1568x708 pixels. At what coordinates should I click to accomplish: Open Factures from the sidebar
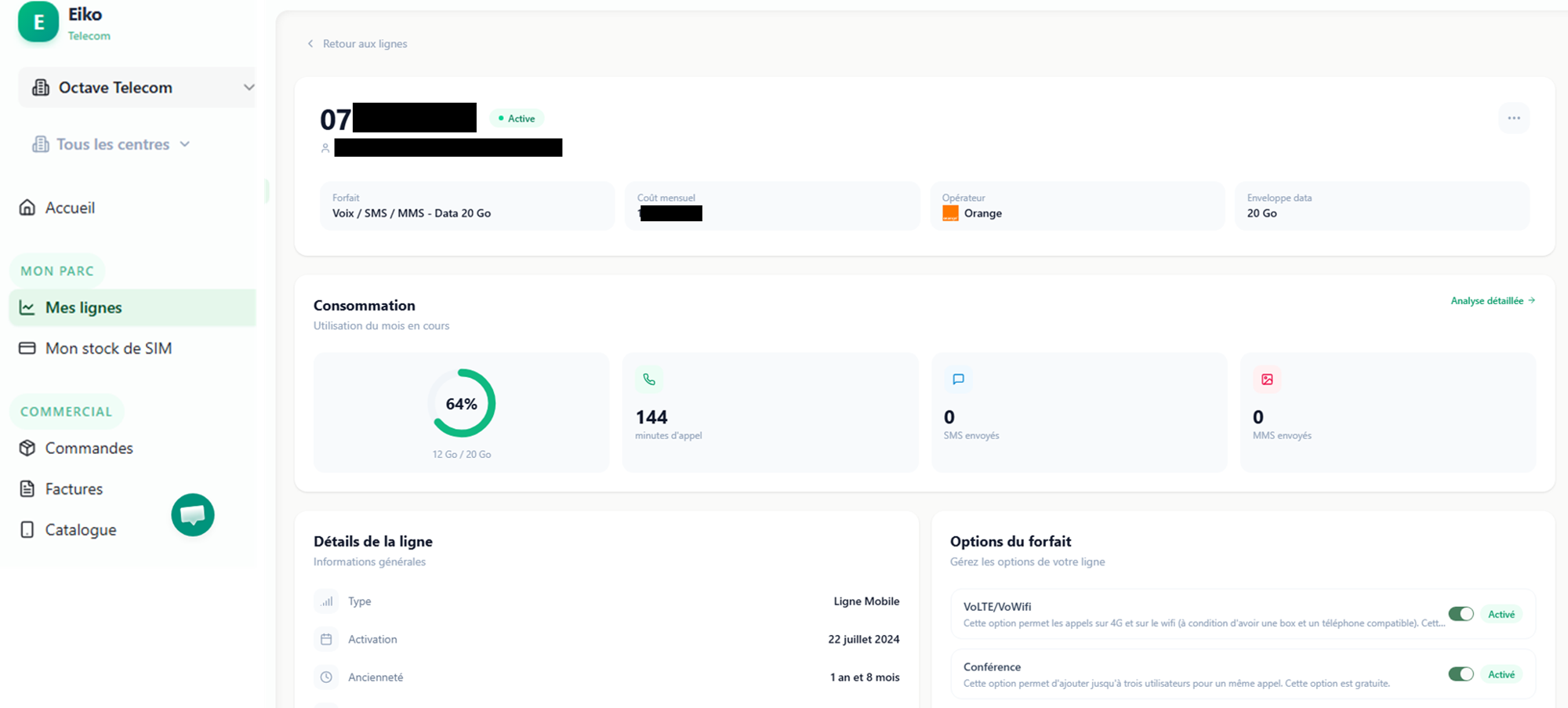click(74, 489)
